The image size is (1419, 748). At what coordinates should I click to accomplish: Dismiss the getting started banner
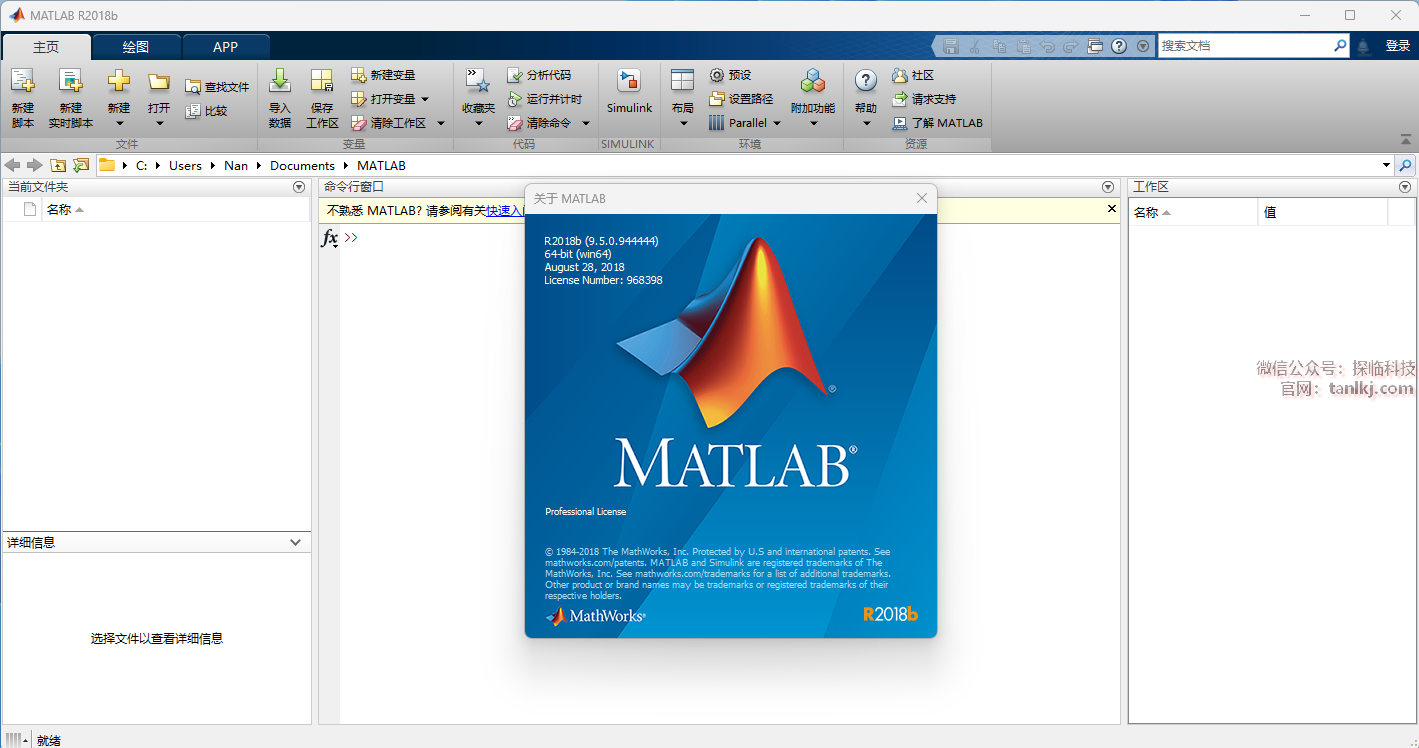coord(1112,209)
